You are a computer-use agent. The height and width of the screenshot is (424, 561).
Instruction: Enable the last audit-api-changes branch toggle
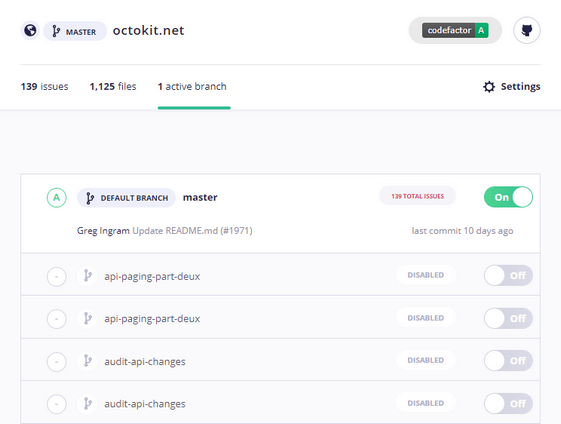point(508,403)
